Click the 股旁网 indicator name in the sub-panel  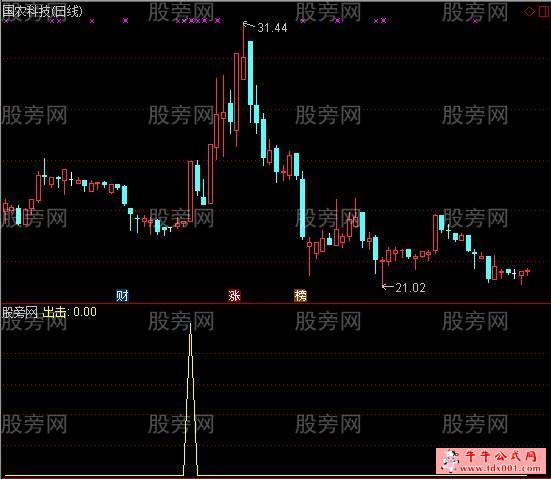[20, 312]
